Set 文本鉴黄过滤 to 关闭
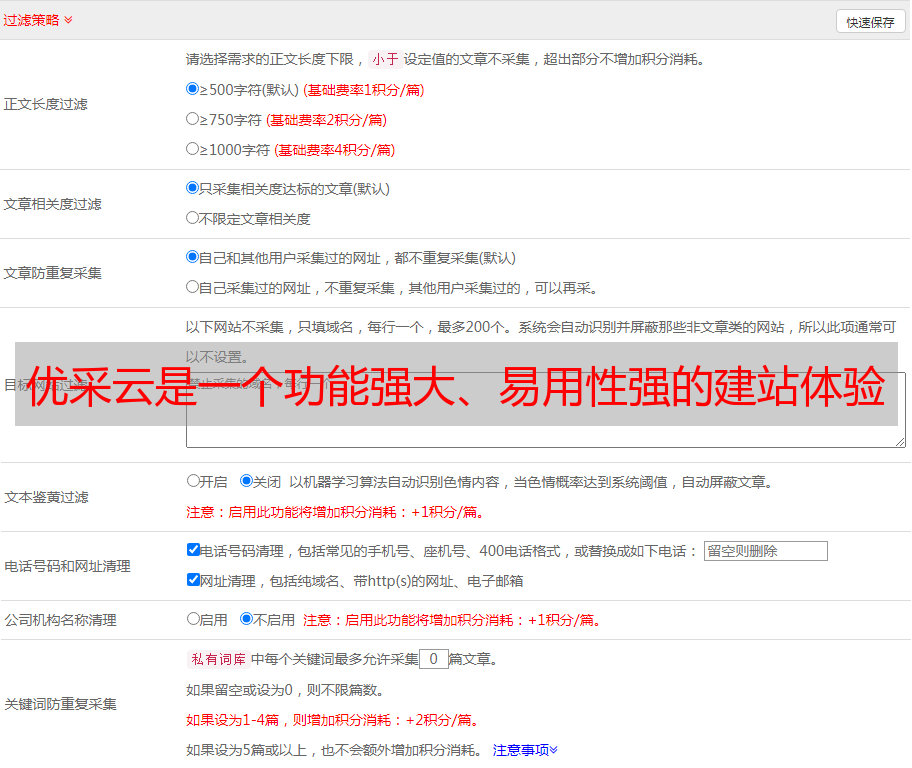The image size is (912, 768). (246, 481)
